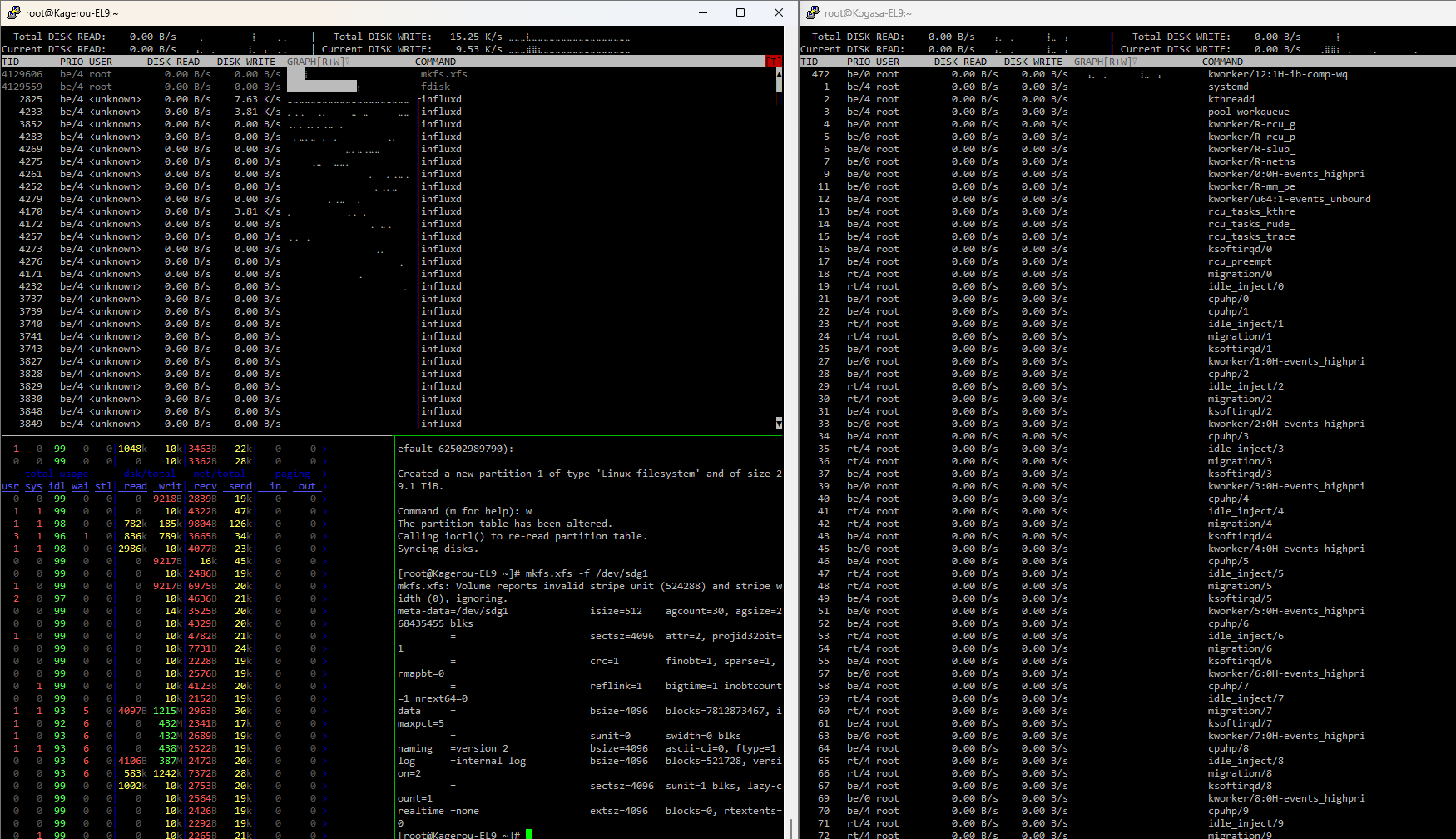Click the PuTTY icon in Kogasa-EL9 title bar
Image resolution: width=1456 pixels, height=839 pixels.
pos(812,12)
